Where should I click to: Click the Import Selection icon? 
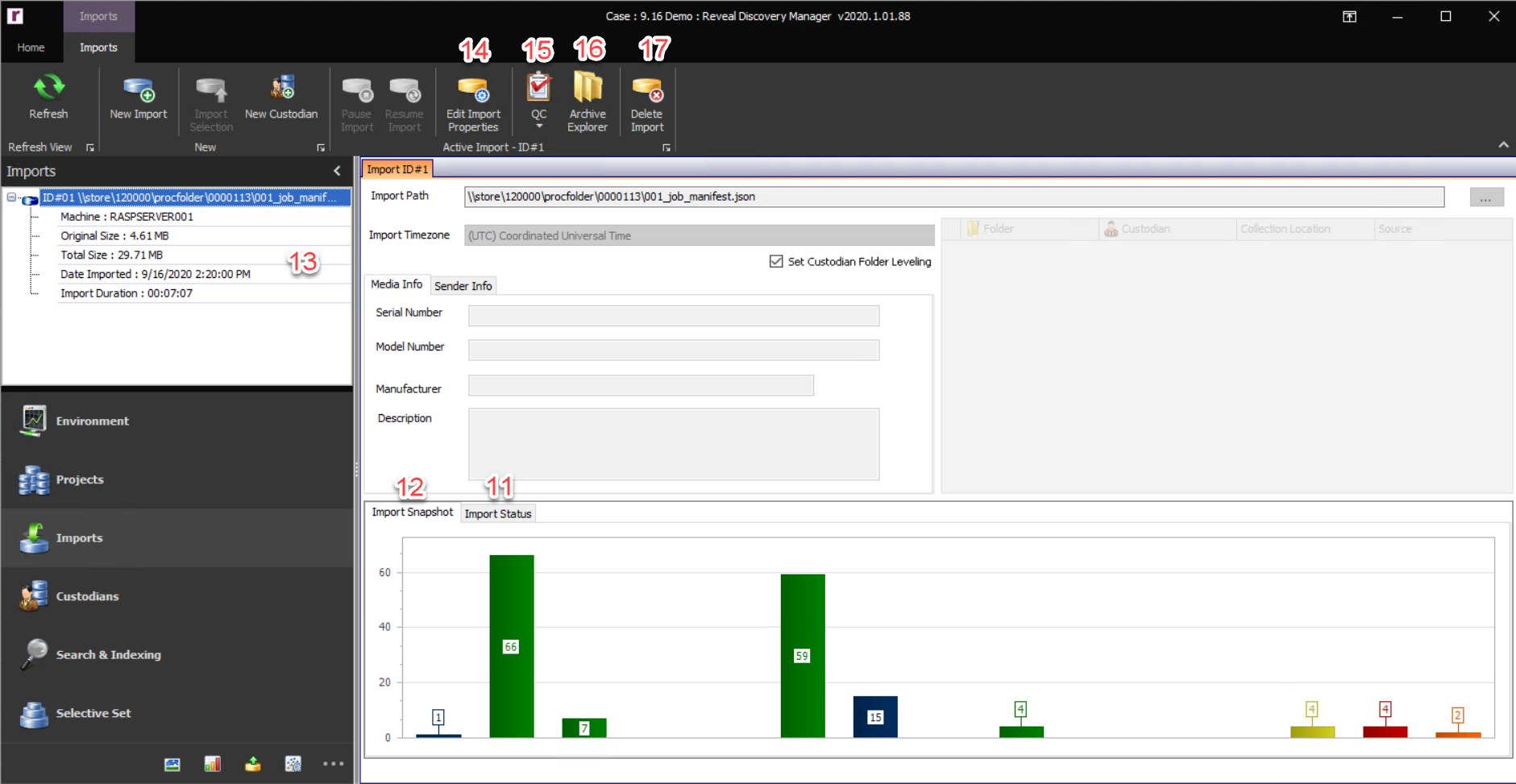211,89
